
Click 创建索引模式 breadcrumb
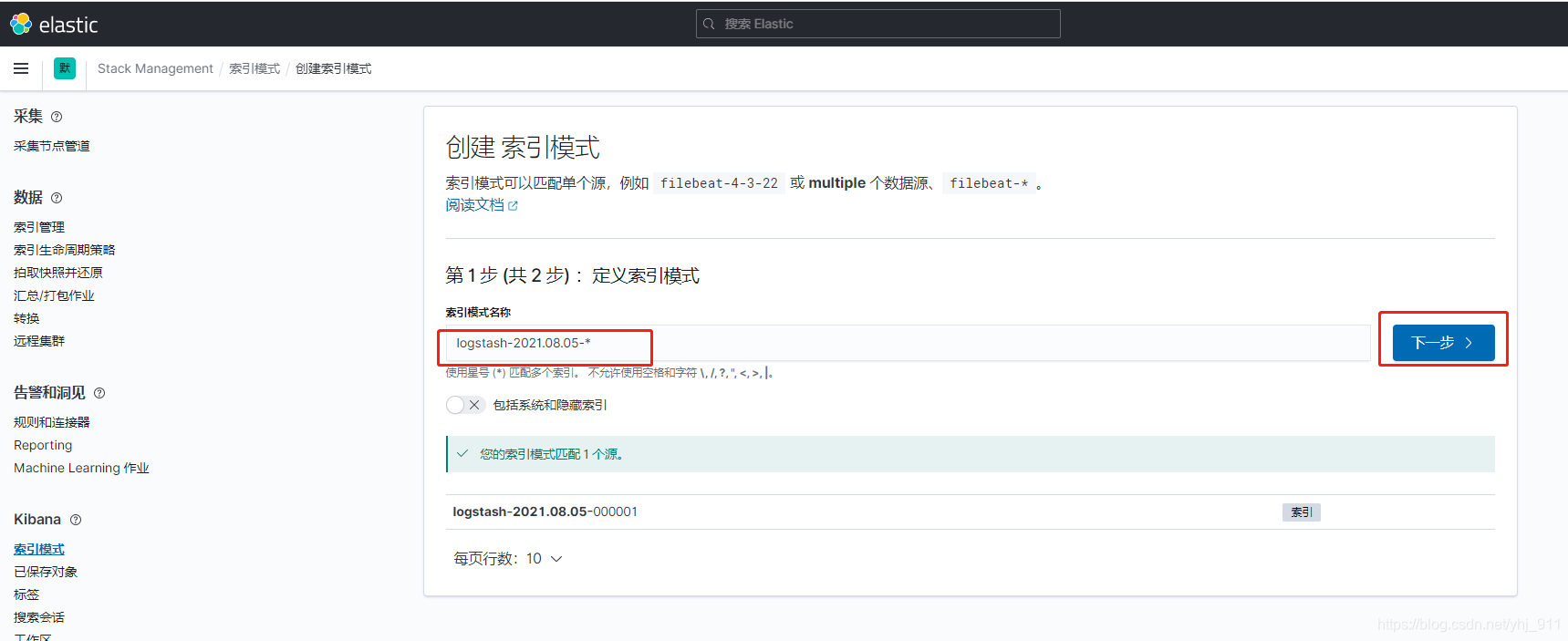(333, 68)
